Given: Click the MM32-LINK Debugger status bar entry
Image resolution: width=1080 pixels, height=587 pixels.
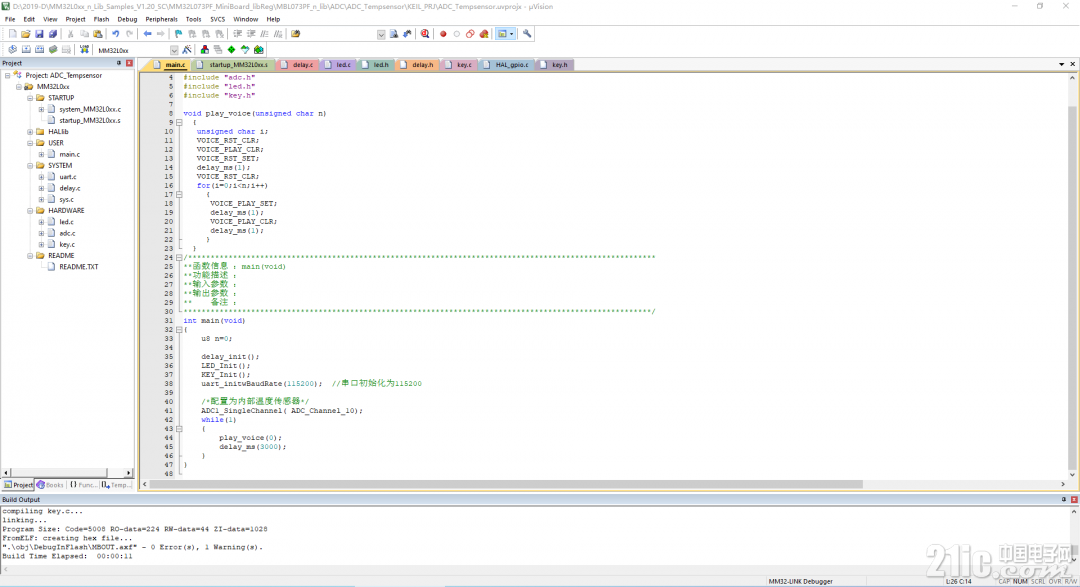Looking at the screenshot, I should tap(800, 581).
